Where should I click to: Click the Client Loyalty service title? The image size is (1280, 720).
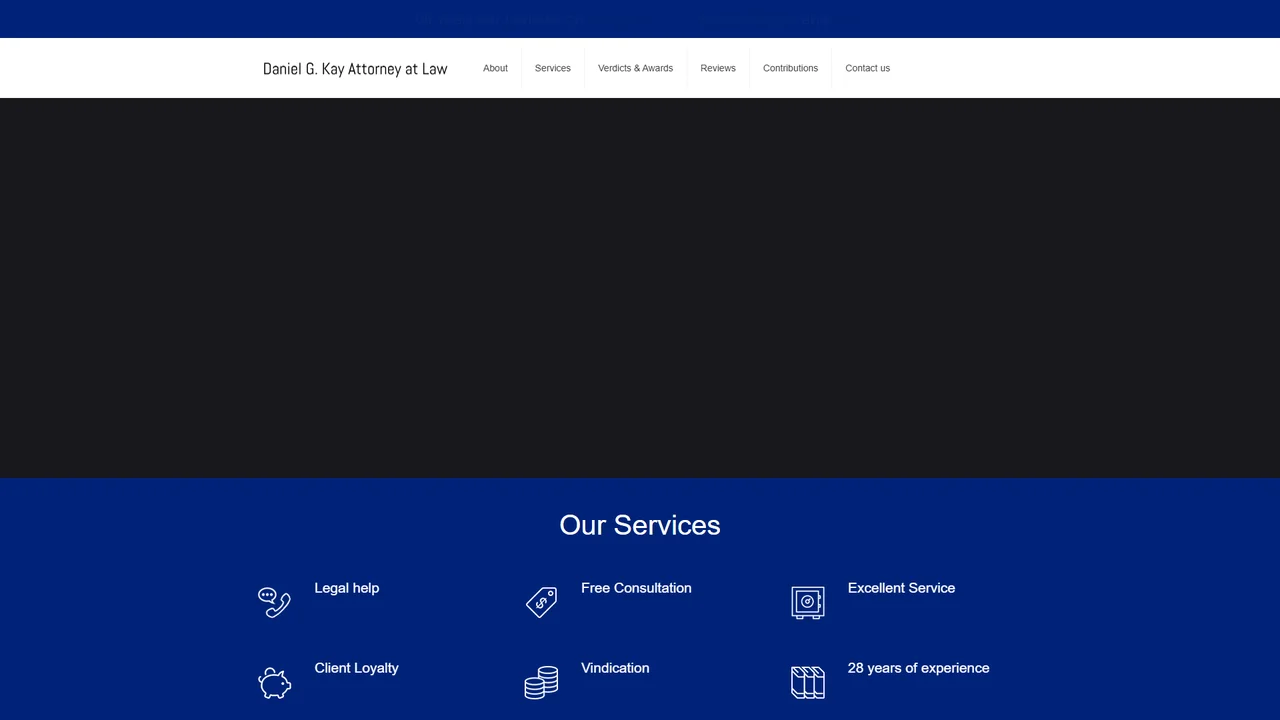click(356, 668)
